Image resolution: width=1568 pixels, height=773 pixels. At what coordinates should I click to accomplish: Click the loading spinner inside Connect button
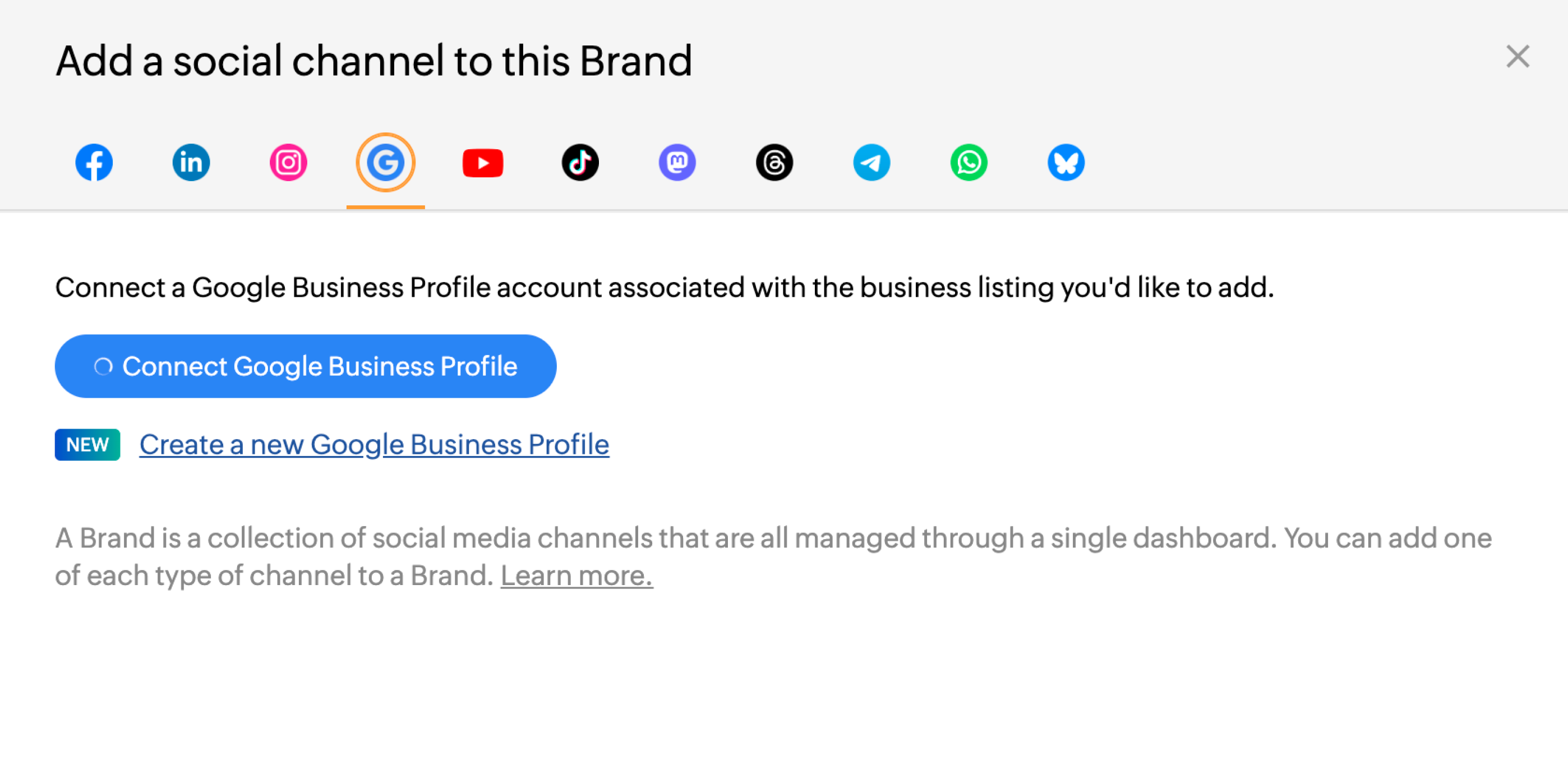click(x=104, y=366)
